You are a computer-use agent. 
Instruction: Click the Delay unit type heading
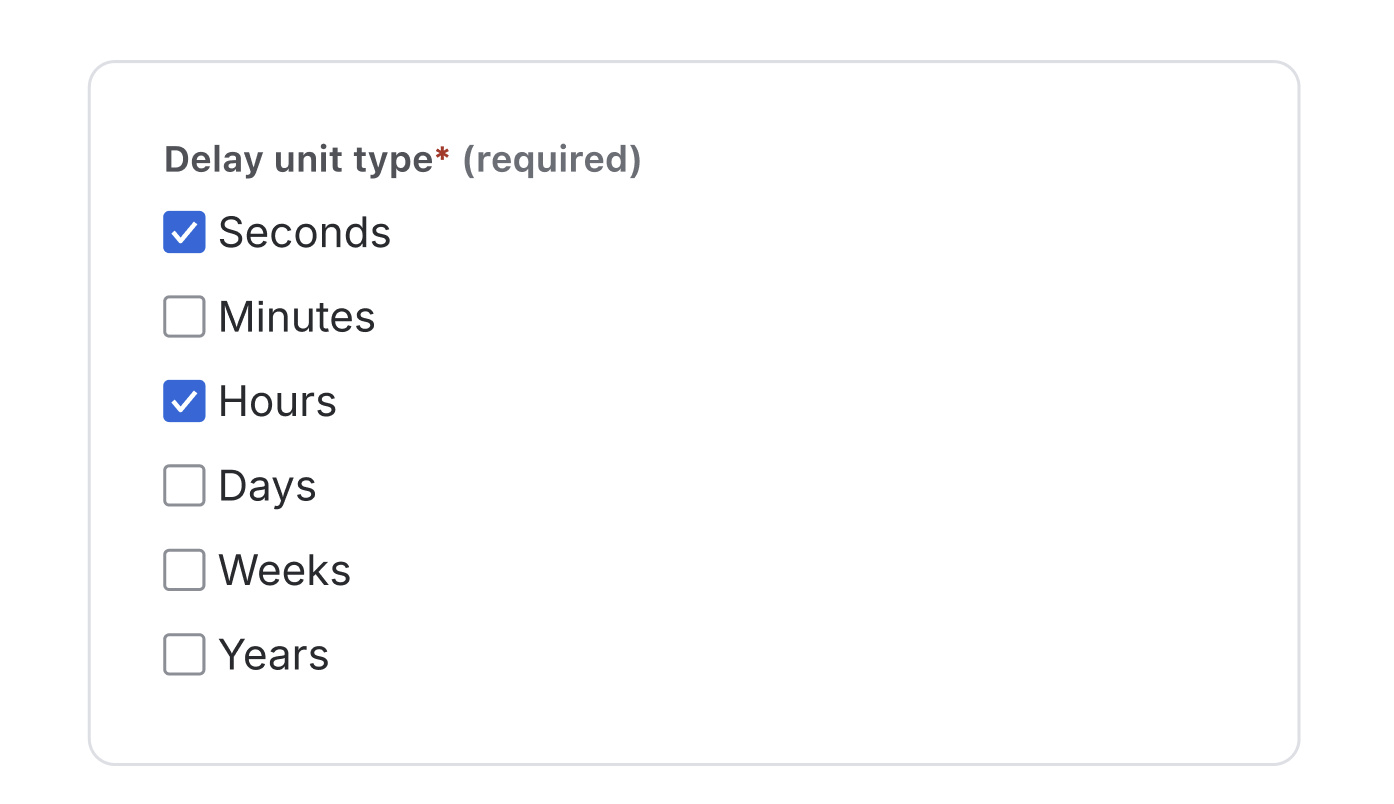pyautogui.click(x=300, y=158)
